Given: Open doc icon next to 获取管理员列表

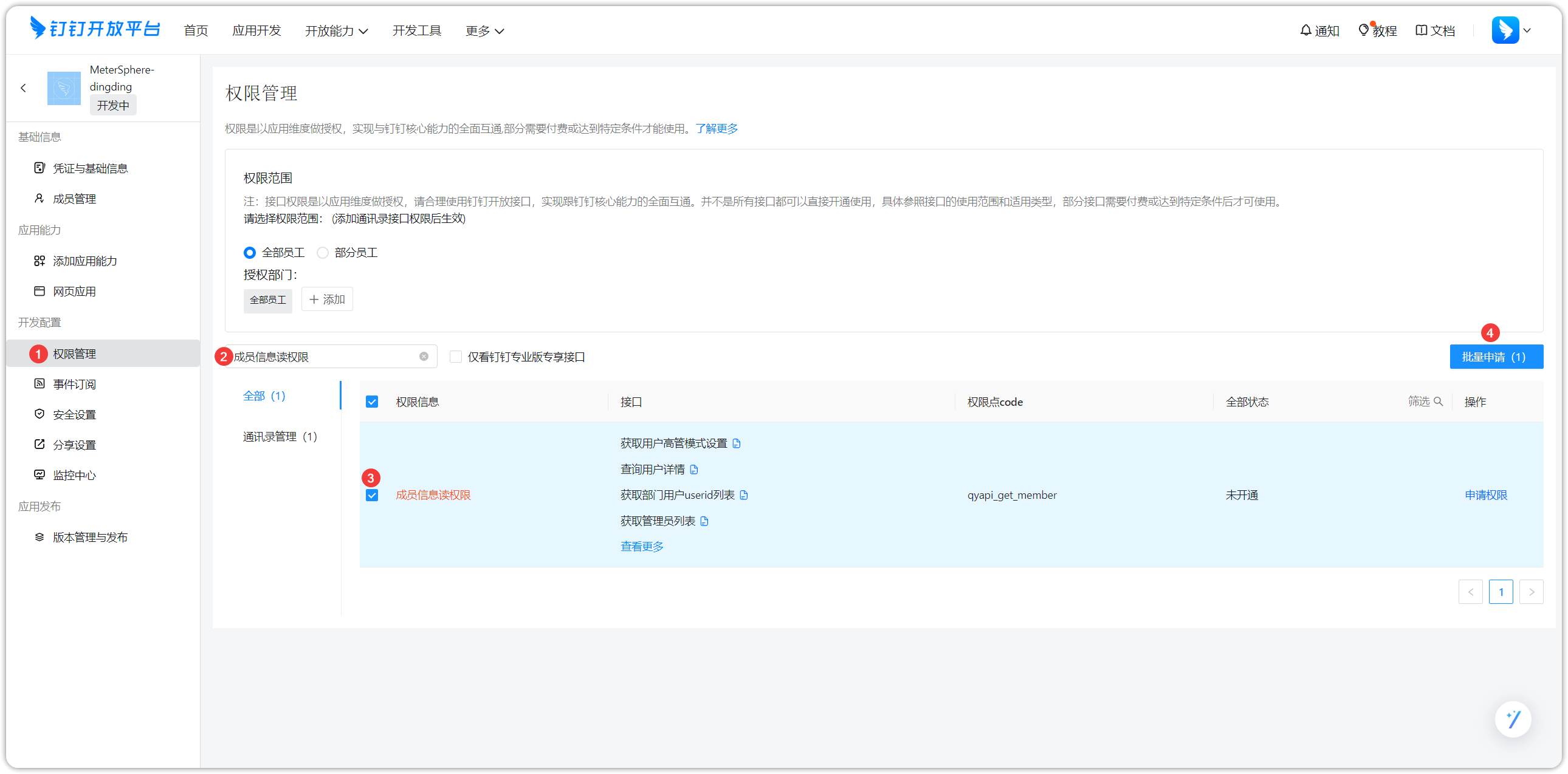Looking at the screenshot, I should click(x=704, y=521).
